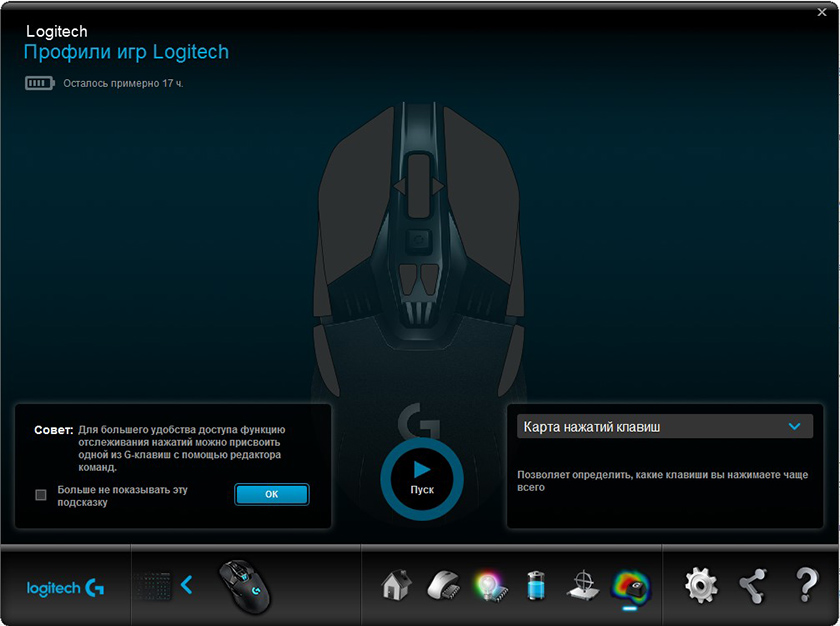
Task: Open surface tuning crosshair icon
Action: click(x=583, y=586)
